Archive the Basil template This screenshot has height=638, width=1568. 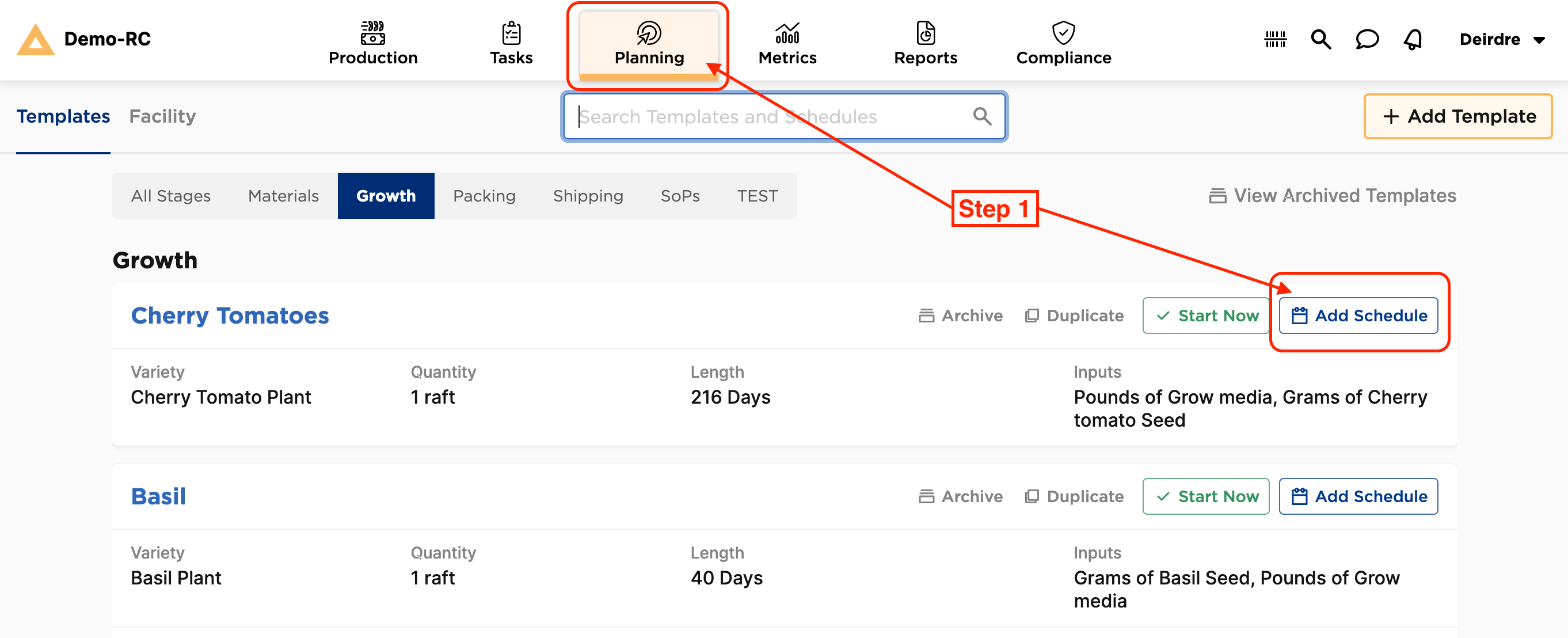click(961, 497)
